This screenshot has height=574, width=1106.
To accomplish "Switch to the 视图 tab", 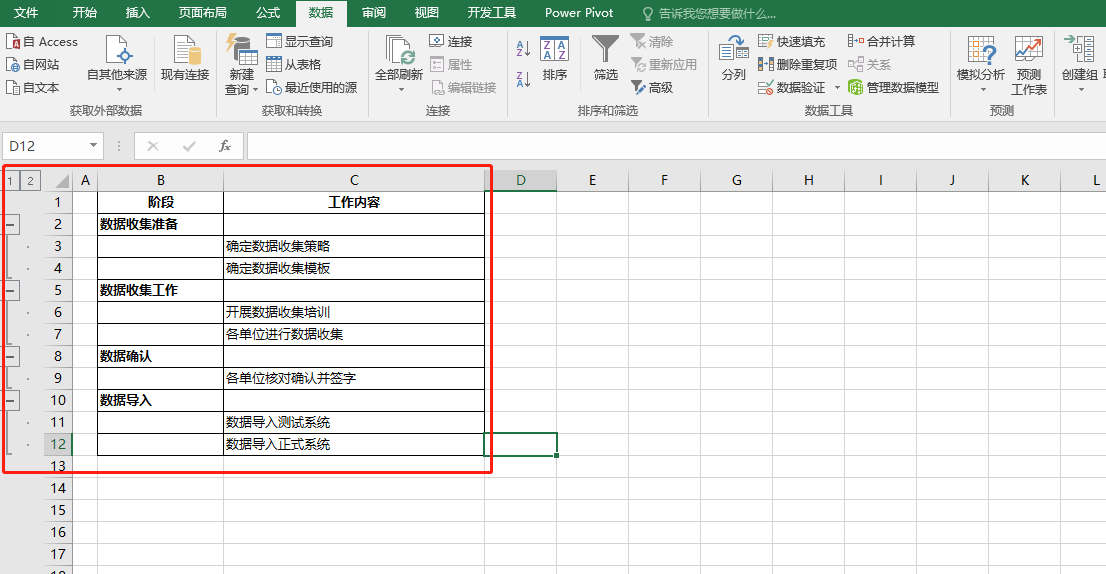I will click(x=427, y=13).
